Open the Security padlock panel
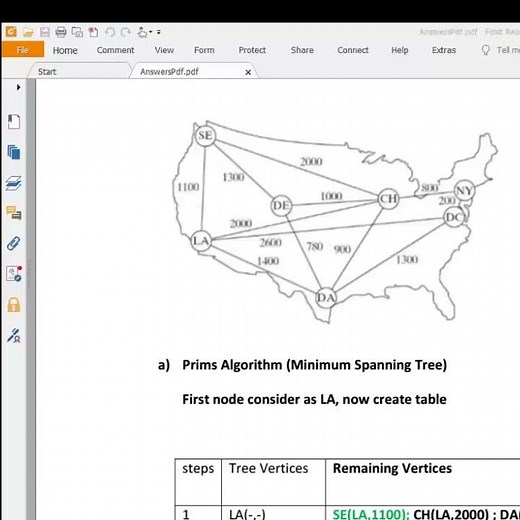Screen dimensions: 520x520 point(14,305)
